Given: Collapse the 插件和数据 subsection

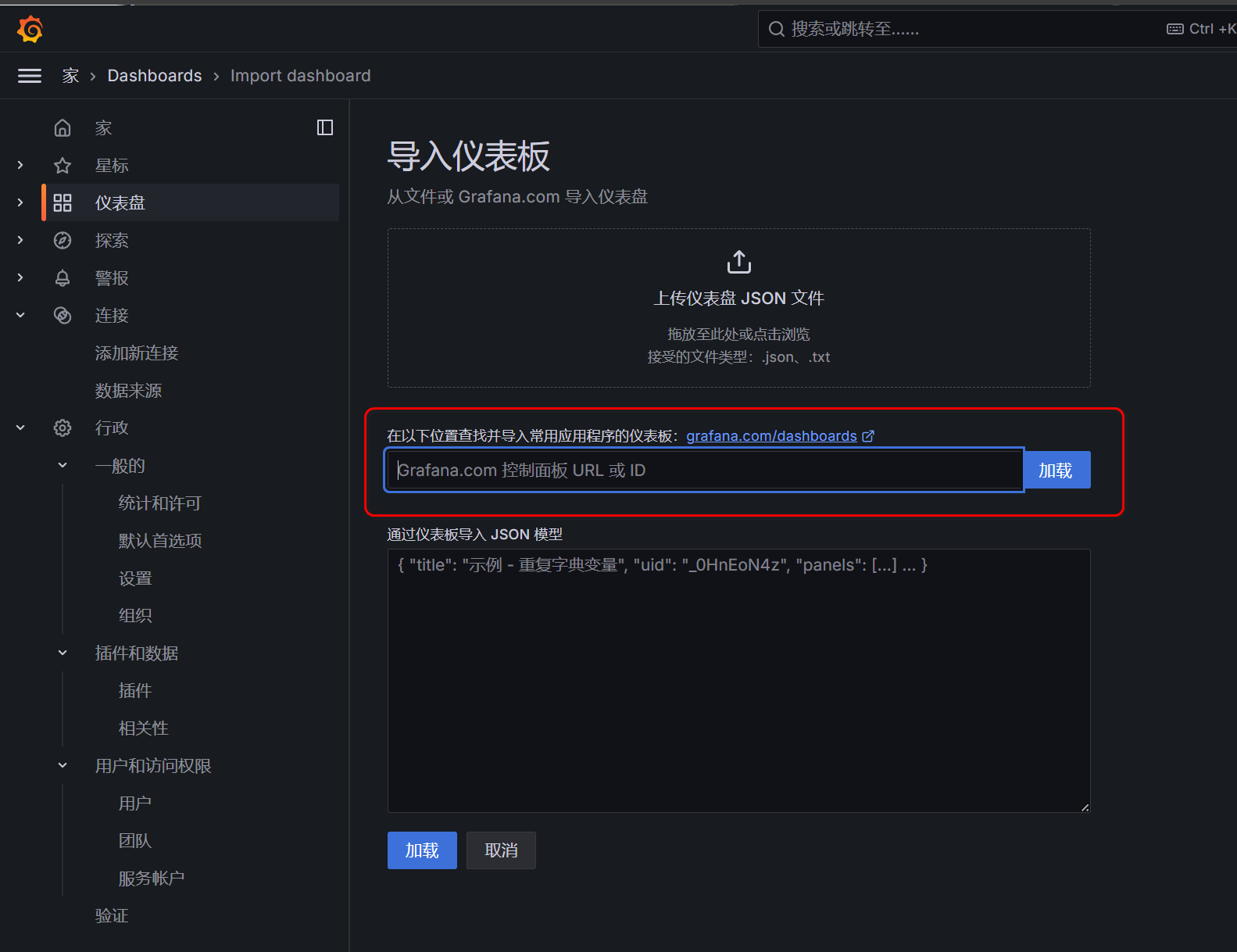Looking at the screenshot, I should point(63,653).
